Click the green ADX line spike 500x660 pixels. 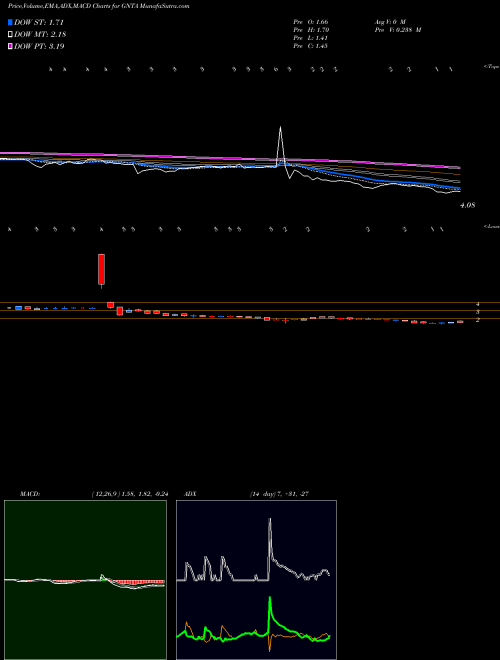(x=270, y=600)
